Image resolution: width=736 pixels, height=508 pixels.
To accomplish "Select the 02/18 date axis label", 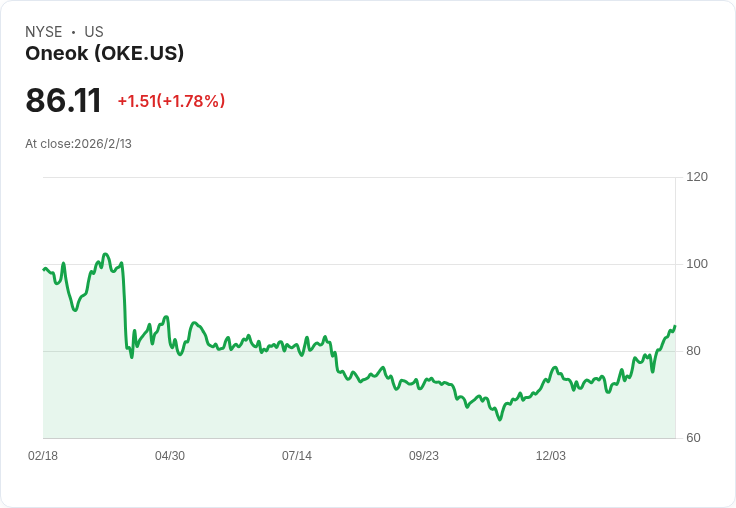I will tap(43, 456).
